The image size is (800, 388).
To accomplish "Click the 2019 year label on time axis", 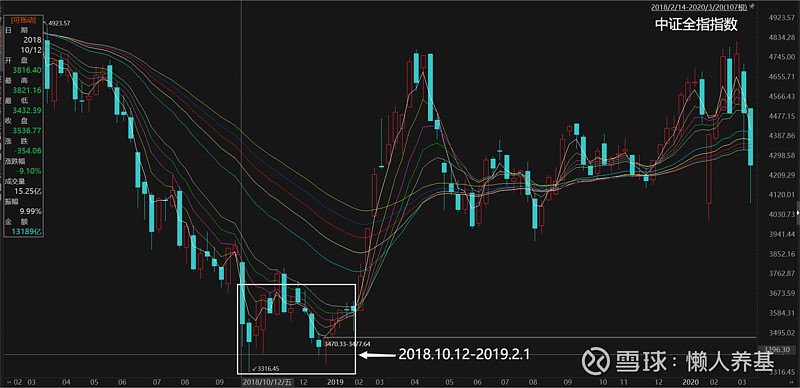I will 335,382.
